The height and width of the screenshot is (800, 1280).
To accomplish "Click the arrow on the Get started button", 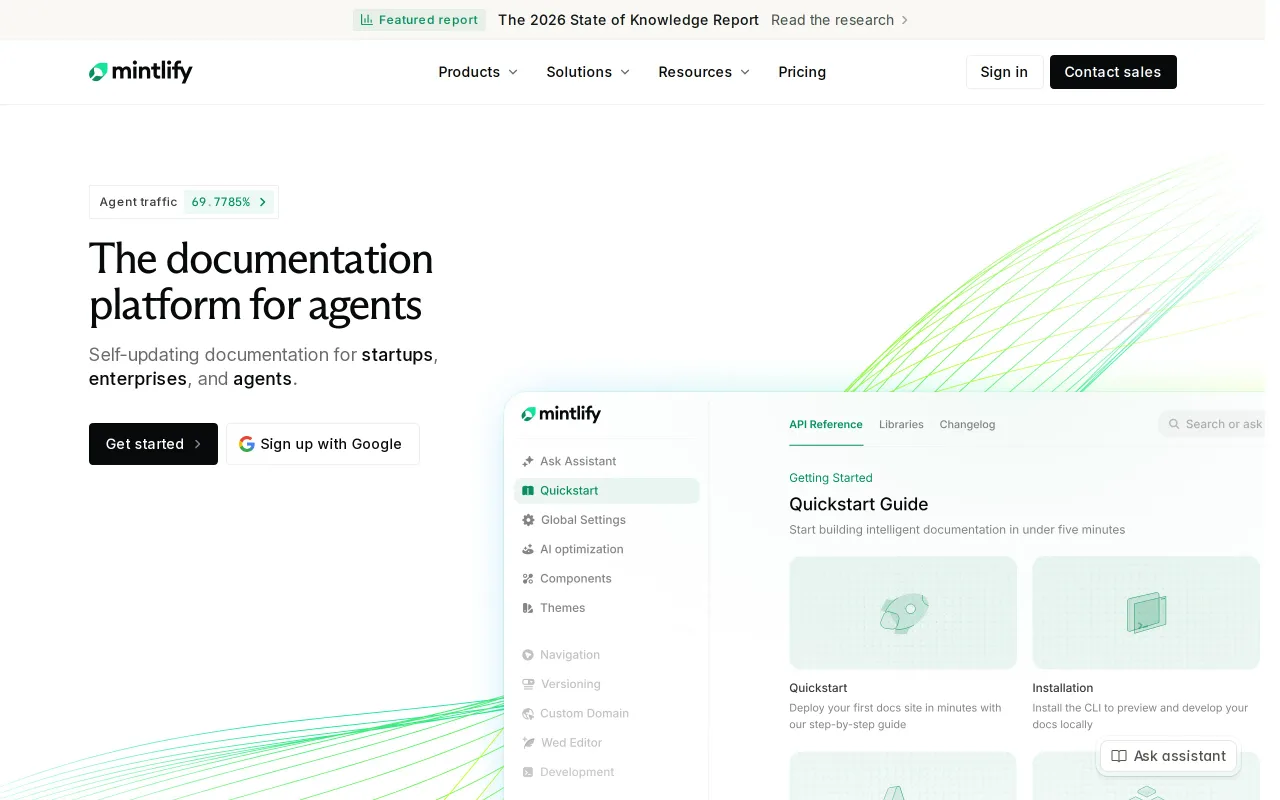I will (x=198, y=444).
